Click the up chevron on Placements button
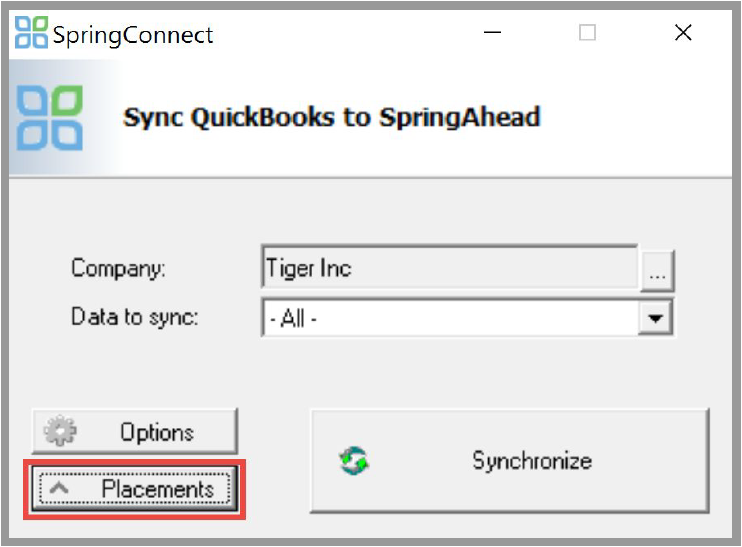 pos(59,487)
